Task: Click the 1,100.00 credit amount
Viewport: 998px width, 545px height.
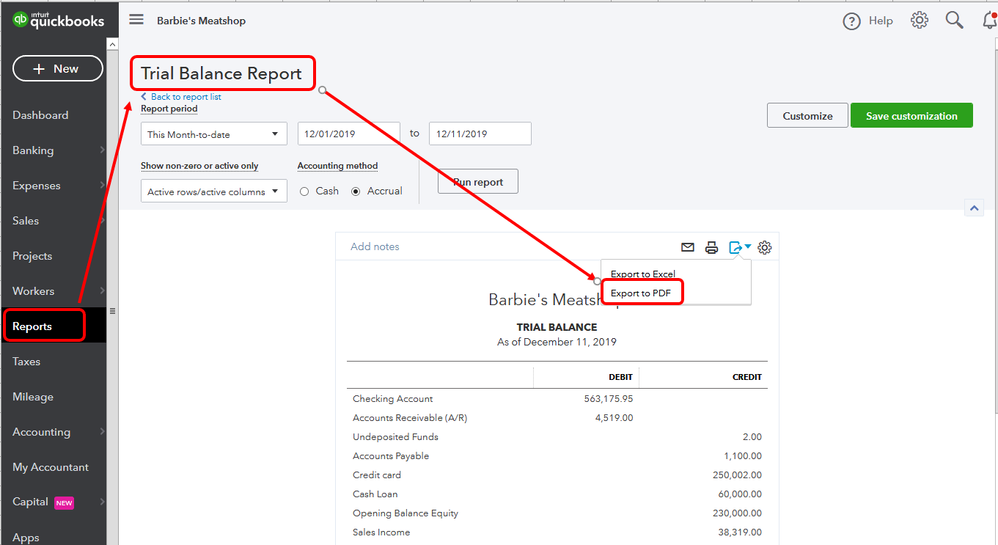Action: pyautogui.click(x=743, y=456)
